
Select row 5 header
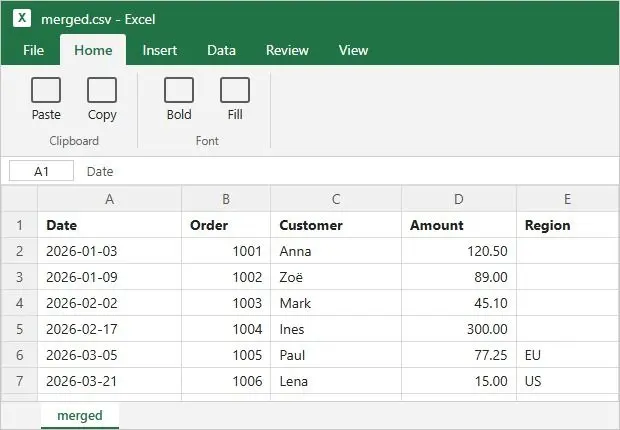(x=19, y=329)
